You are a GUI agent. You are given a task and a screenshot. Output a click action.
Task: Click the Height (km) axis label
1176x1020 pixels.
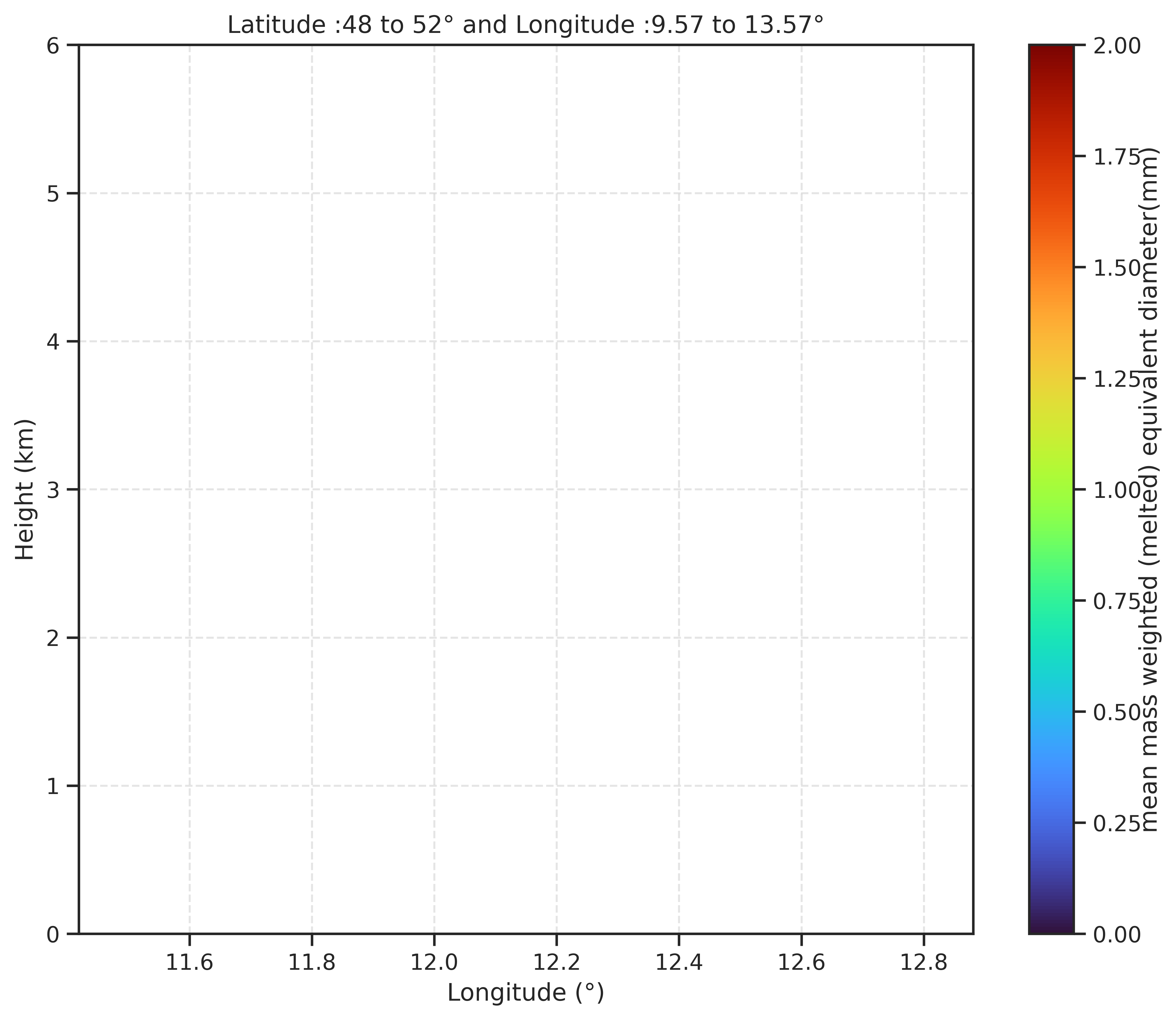[x=25, y=490]
